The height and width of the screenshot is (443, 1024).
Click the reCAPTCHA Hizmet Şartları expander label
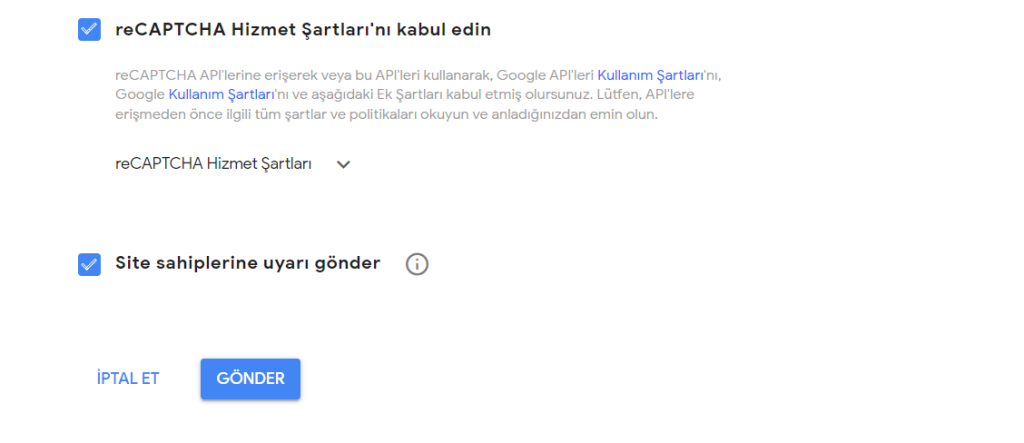[x=214, y=165]
